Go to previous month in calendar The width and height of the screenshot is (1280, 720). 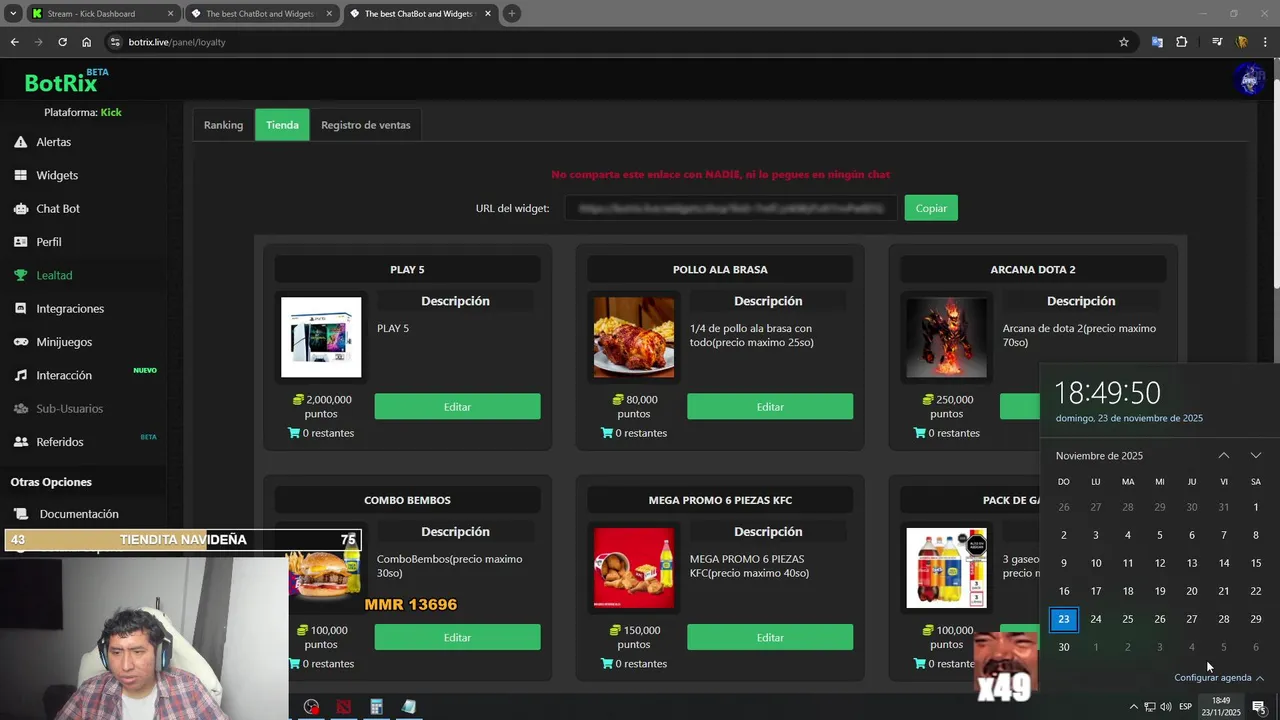point(1223,455)
